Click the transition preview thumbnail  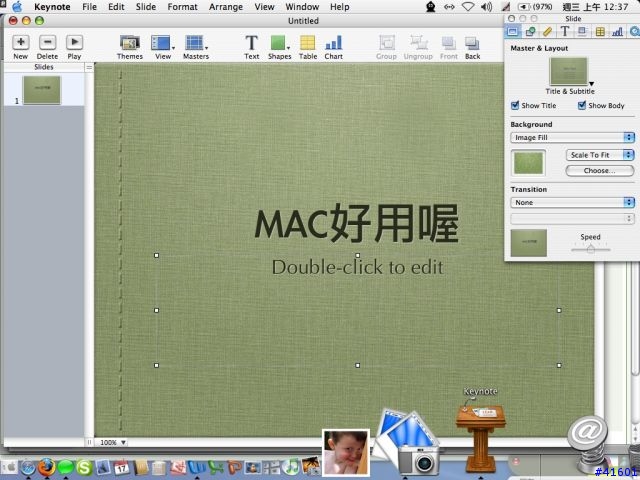coord(529,243)
